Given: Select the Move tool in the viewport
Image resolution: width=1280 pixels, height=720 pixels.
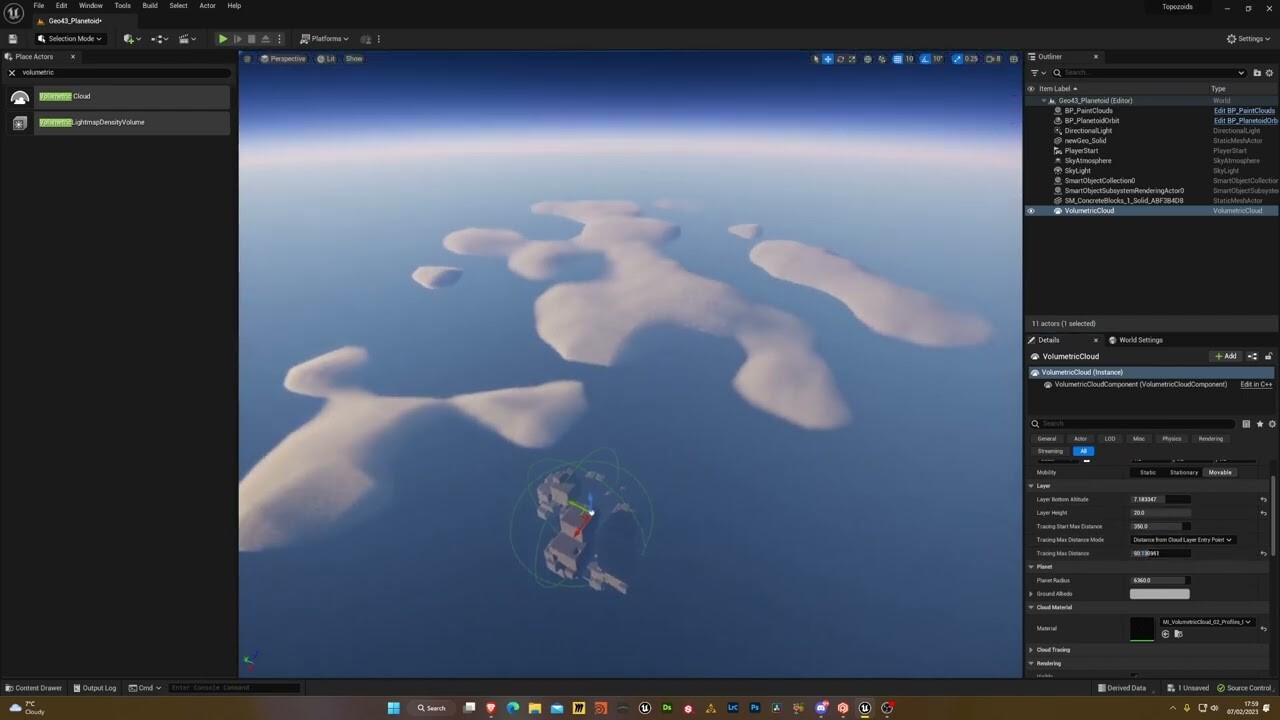Looking at the screenshot, I should pyautogui.click(x=828, y=59).
